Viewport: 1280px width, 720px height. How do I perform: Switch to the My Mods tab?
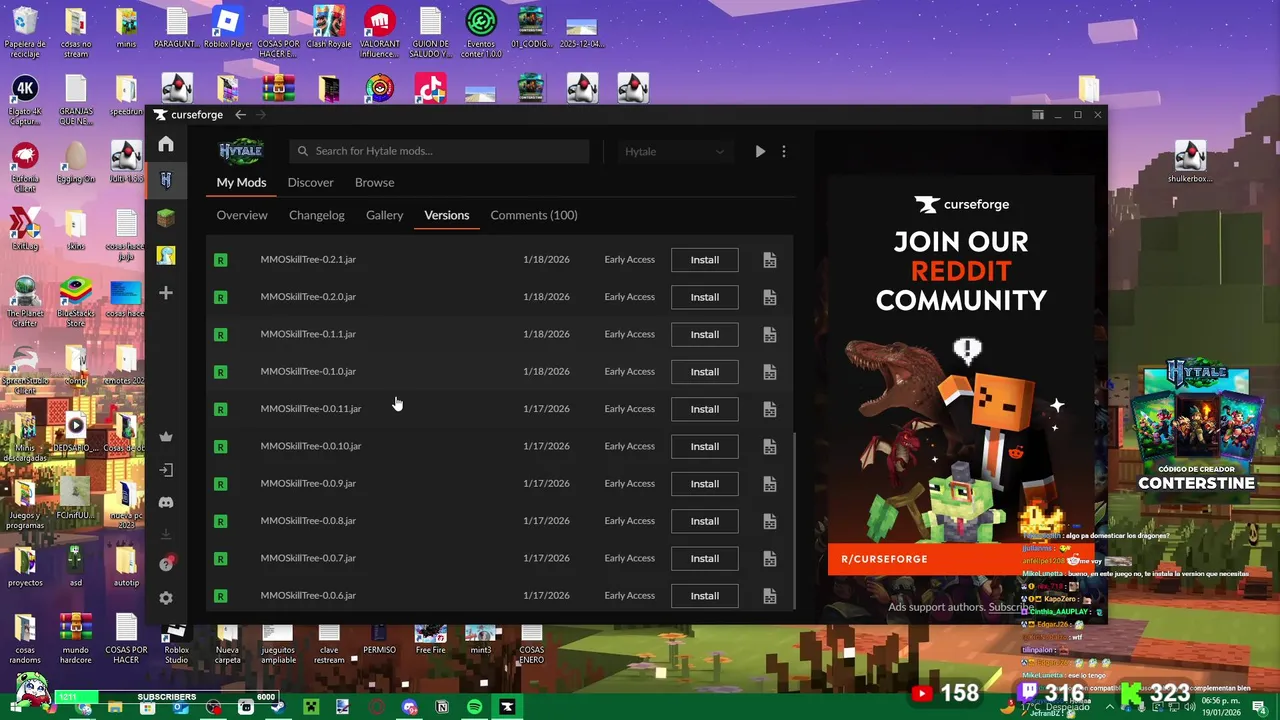point(241,183)
